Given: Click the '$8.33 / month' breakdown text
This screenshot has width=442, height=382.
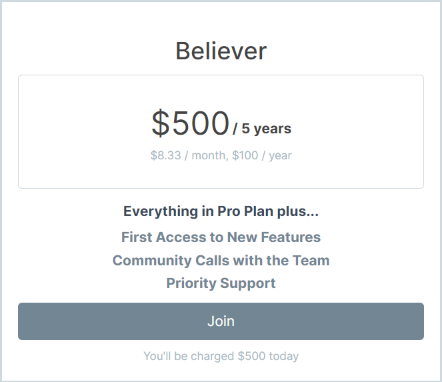Looking at the screenshot, I should point(188,155).
